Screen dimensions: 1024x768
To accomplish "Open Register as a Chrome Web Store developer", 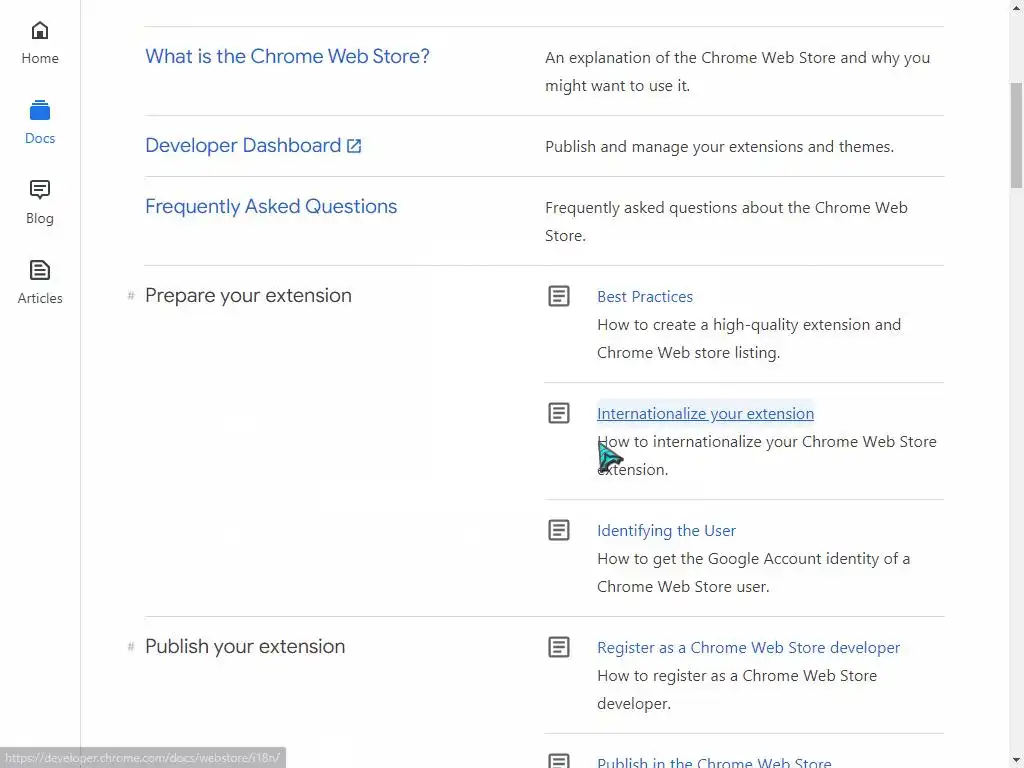I will [748, 648].
